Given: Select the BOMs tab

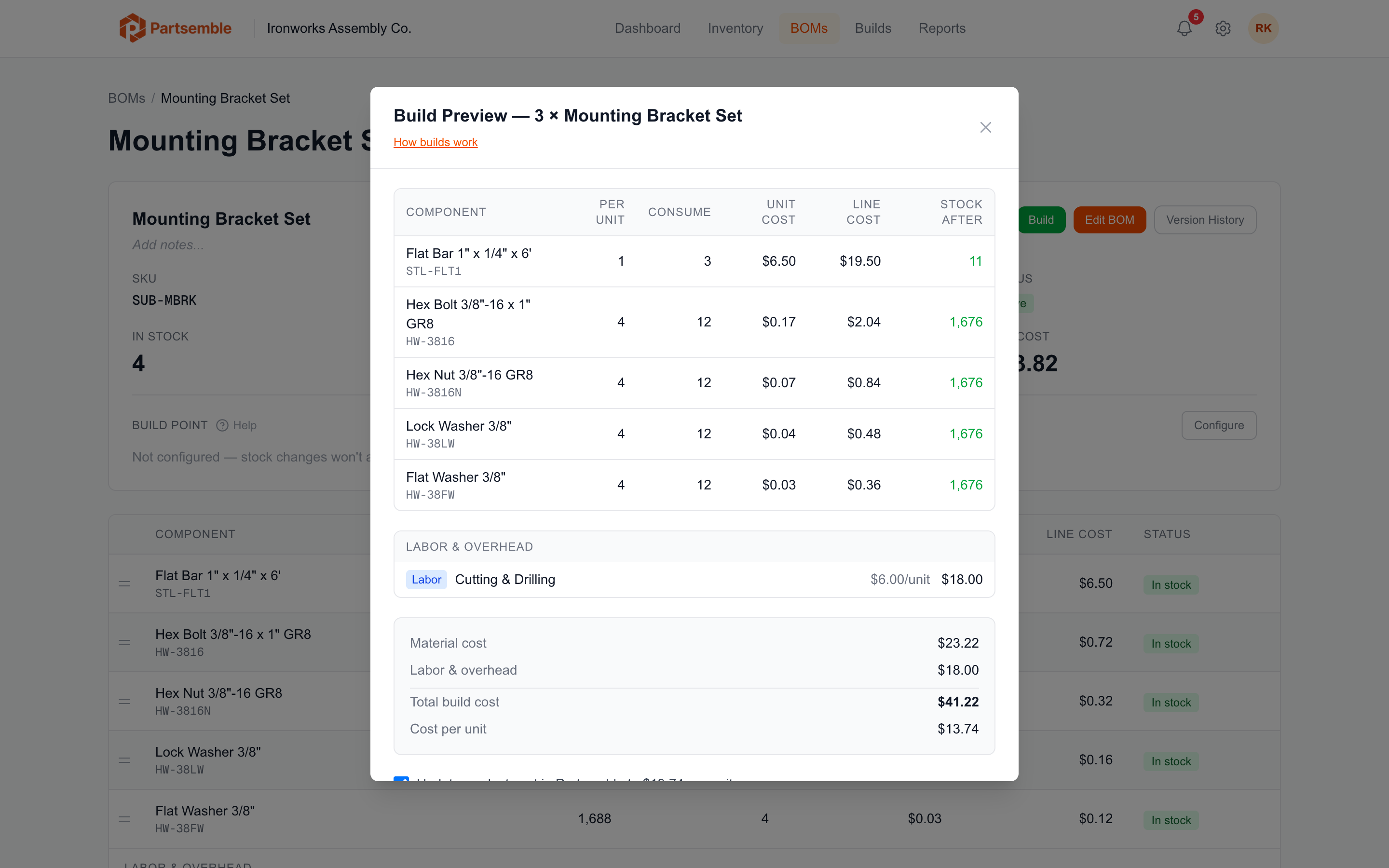Looking at the screenshot, I should (809, 28).
